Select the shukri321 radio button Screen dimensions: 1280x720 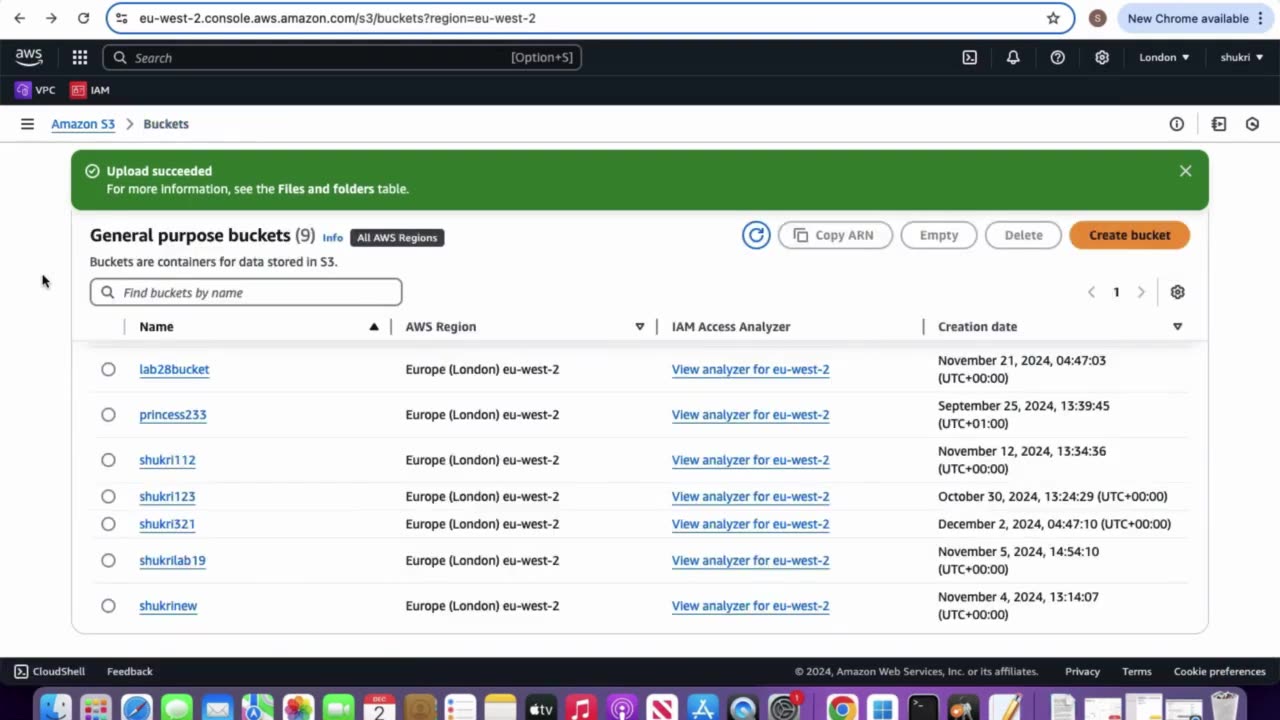[108, 524]
